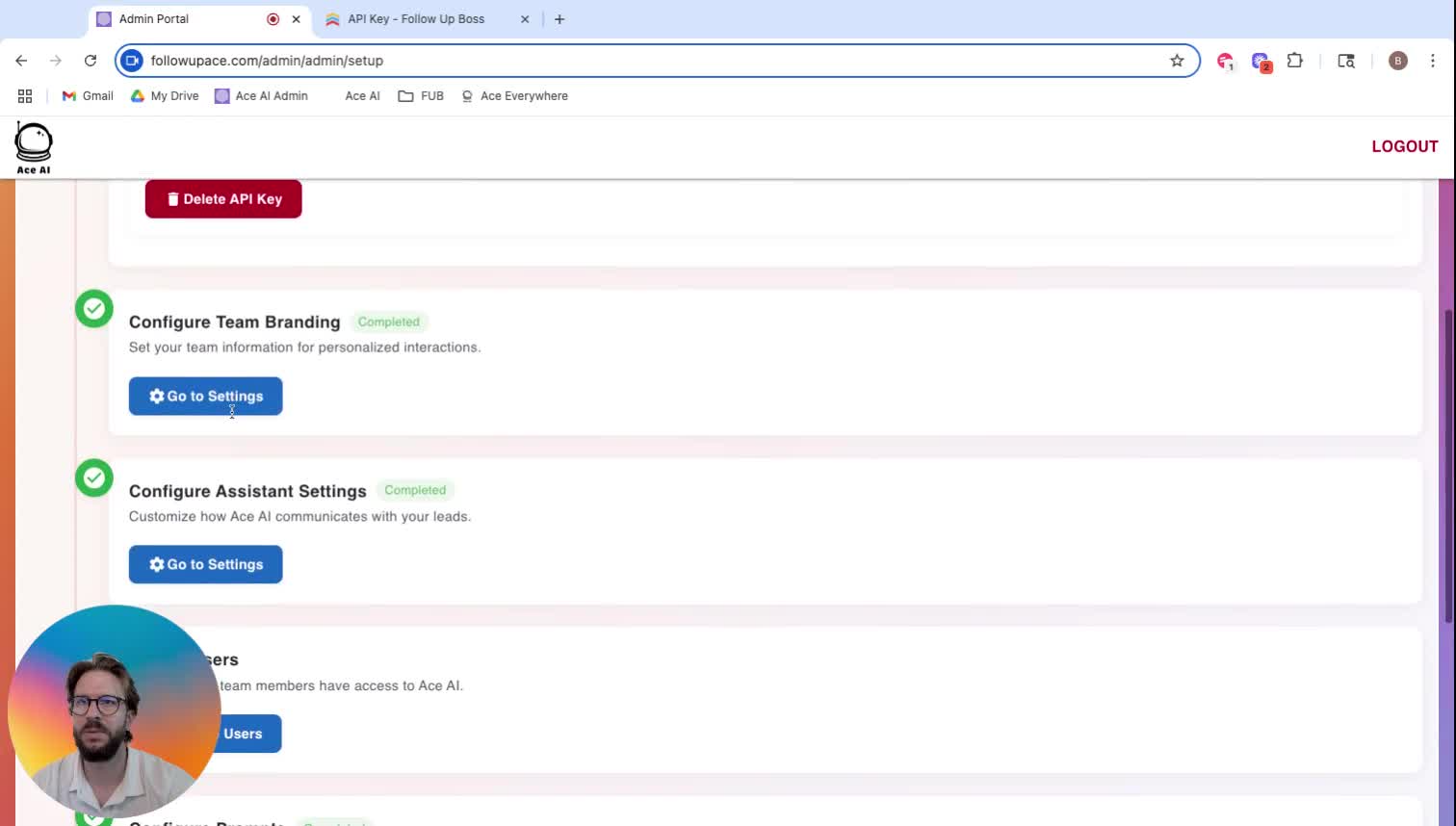This screenshot has height=826, width=1456.
Task: Click the purple extension icon with badge 2
Action: [1261, 62]
